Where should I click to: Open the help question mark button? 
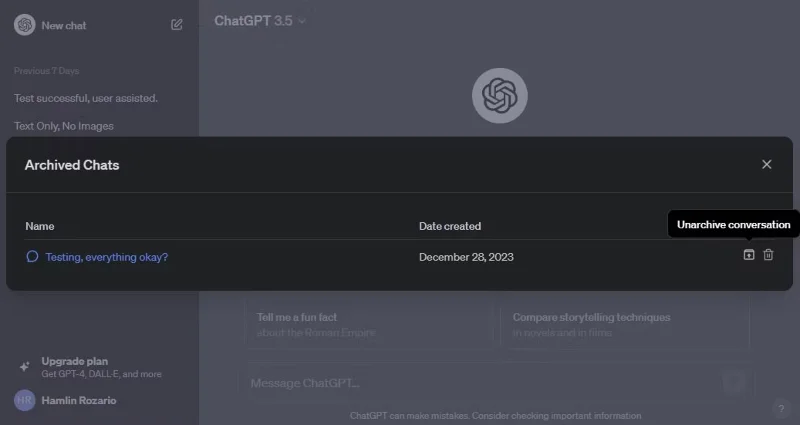[781, 408]
